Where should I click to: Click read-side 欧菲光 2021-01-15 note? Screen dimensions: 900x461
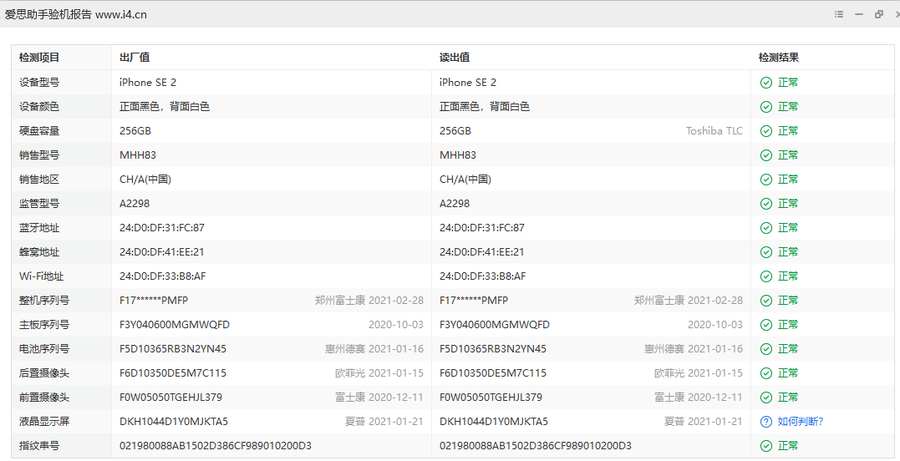coord(698,373)
